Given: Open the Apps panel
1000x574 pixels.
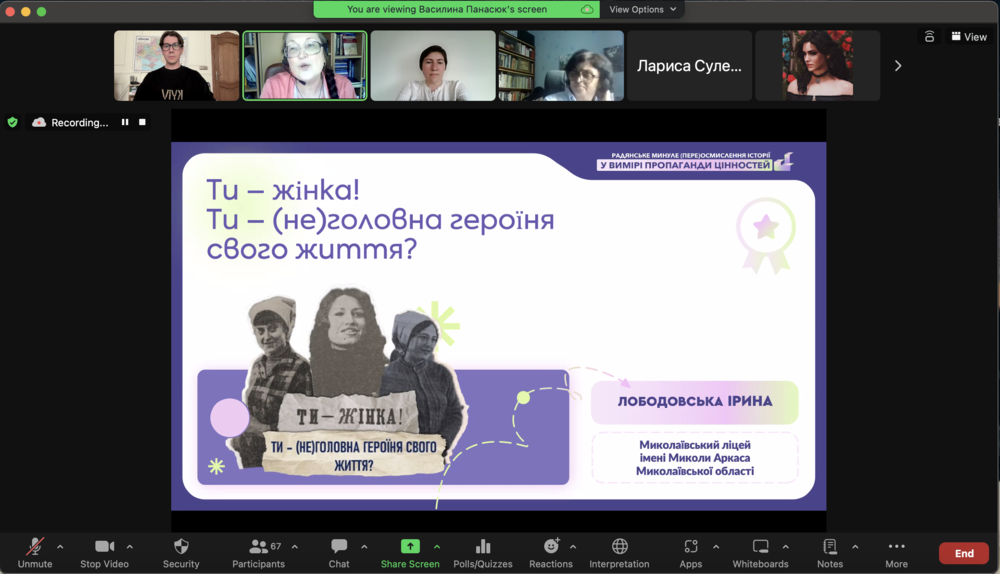Looking at the screenshot, I should [x=691, y=553].
